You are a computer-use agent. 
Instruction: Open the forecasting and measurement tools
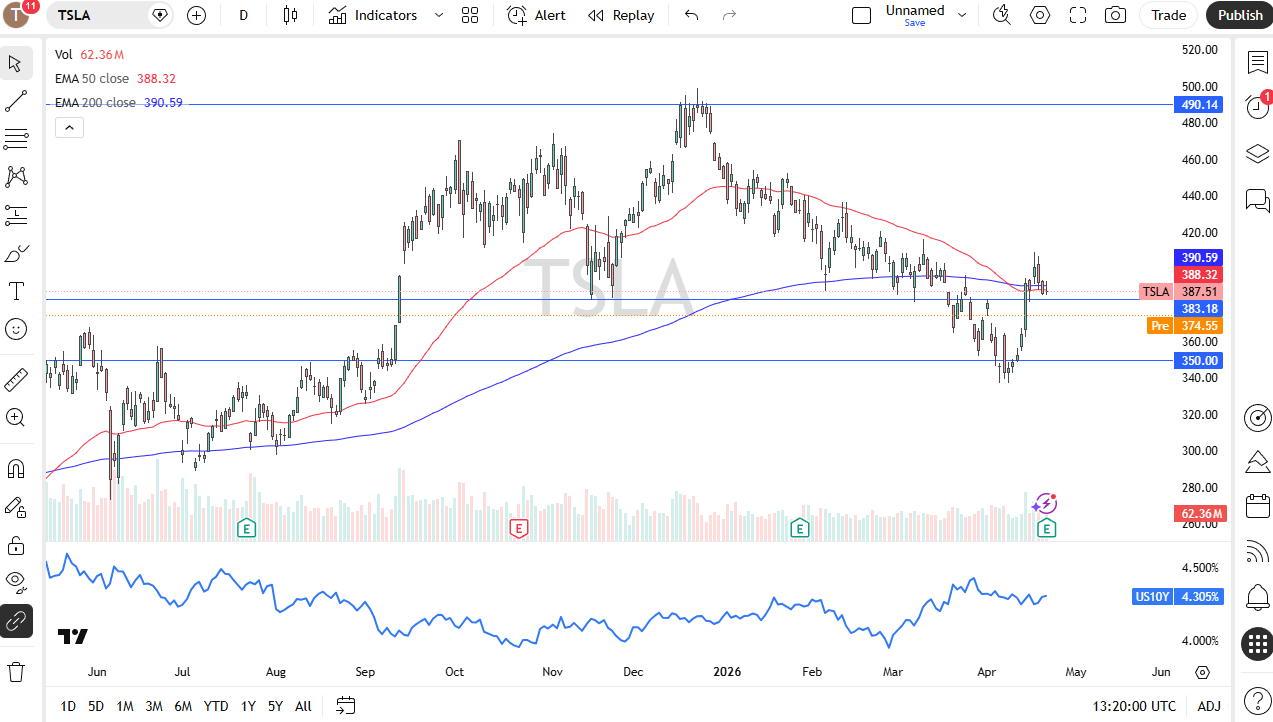[x=16, y=215]
